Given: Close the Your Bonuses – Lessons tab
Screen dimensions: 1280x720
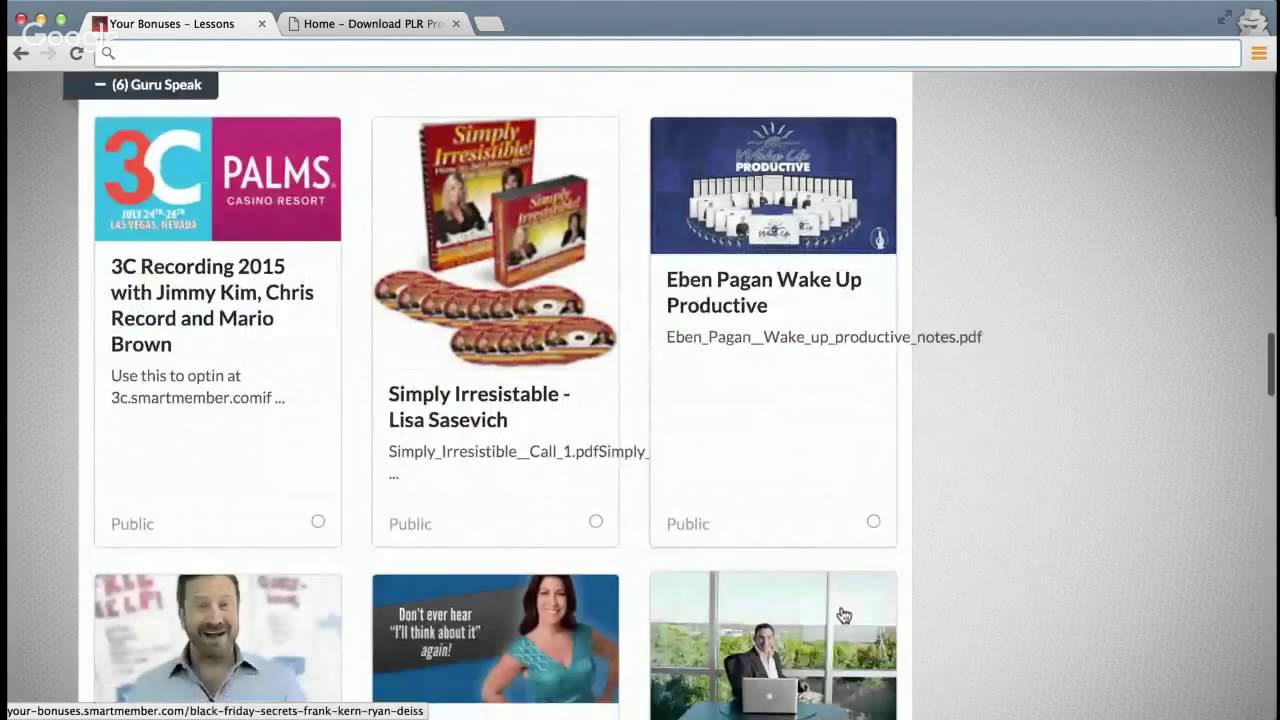Looking at the screenshot, I should tap(262, 23).
